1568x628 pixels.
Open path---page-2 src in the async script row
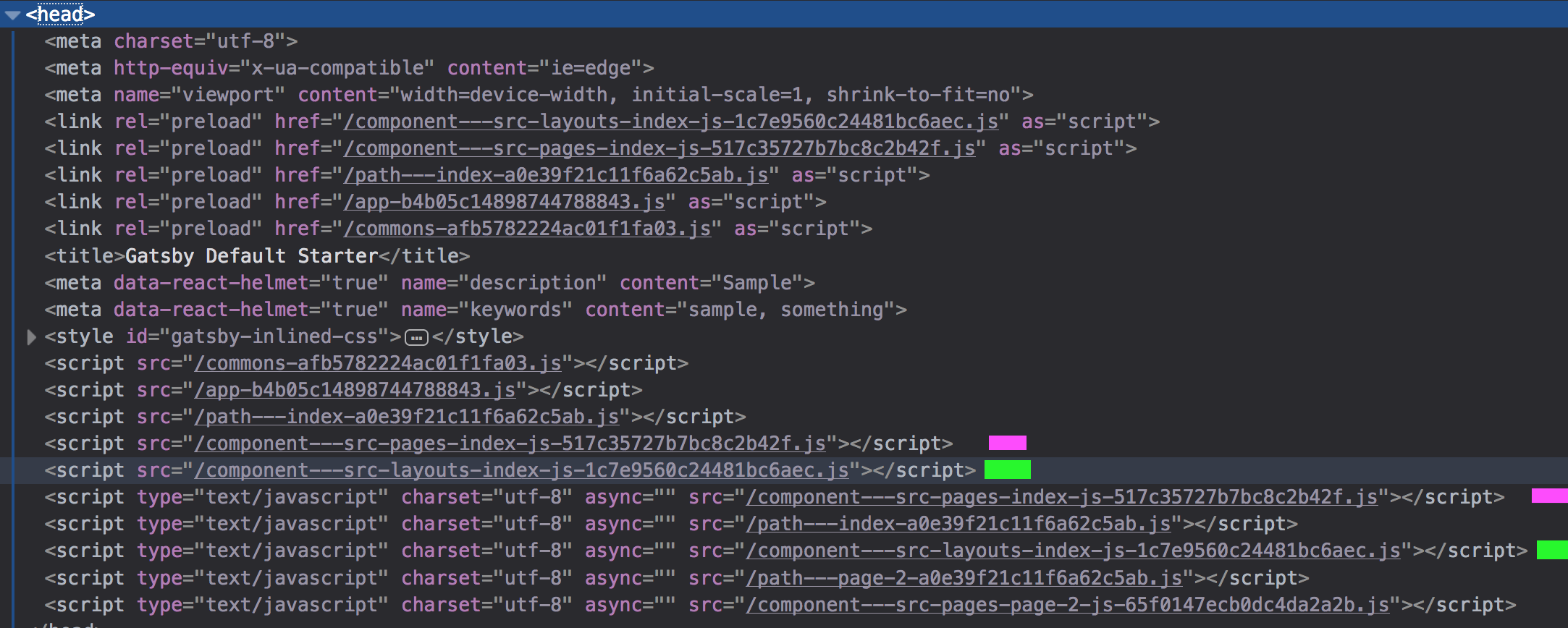tap(964, 578)
